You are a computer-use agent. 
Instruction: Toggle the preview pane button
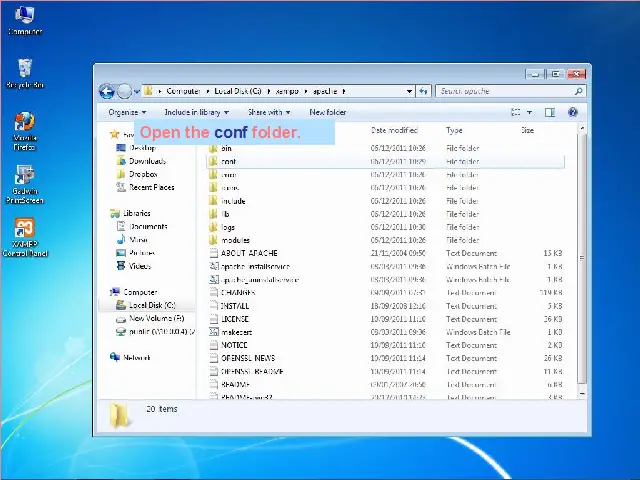click(550, 112)
